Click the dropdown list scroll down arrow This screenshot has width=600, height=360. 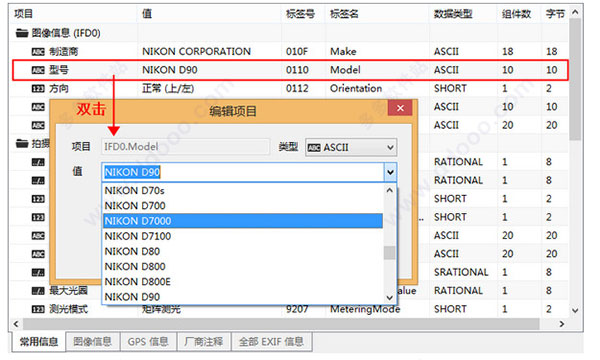[x=390, y=298]
